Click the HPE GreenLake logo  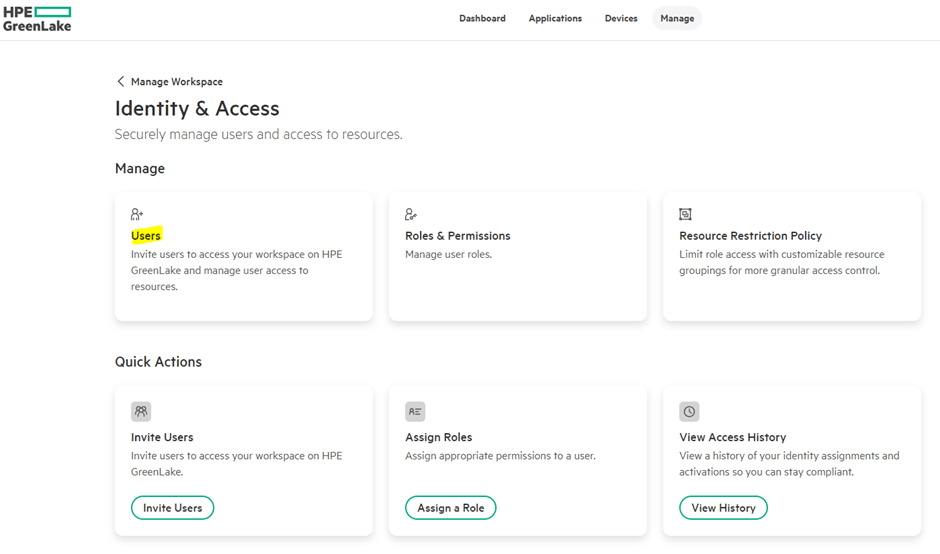point(37,19)
